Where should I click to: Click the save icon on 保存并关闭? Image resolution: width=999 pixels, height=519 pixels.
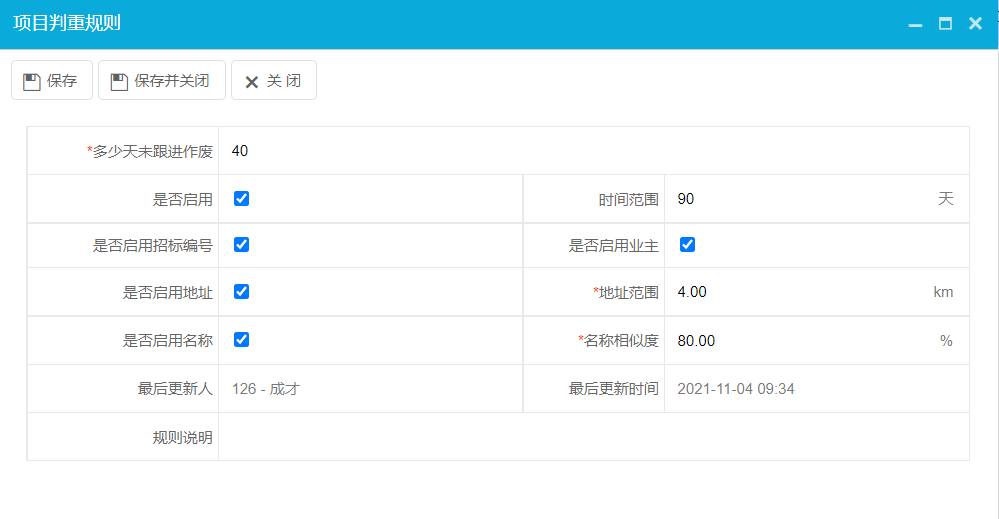click(119, 81)
